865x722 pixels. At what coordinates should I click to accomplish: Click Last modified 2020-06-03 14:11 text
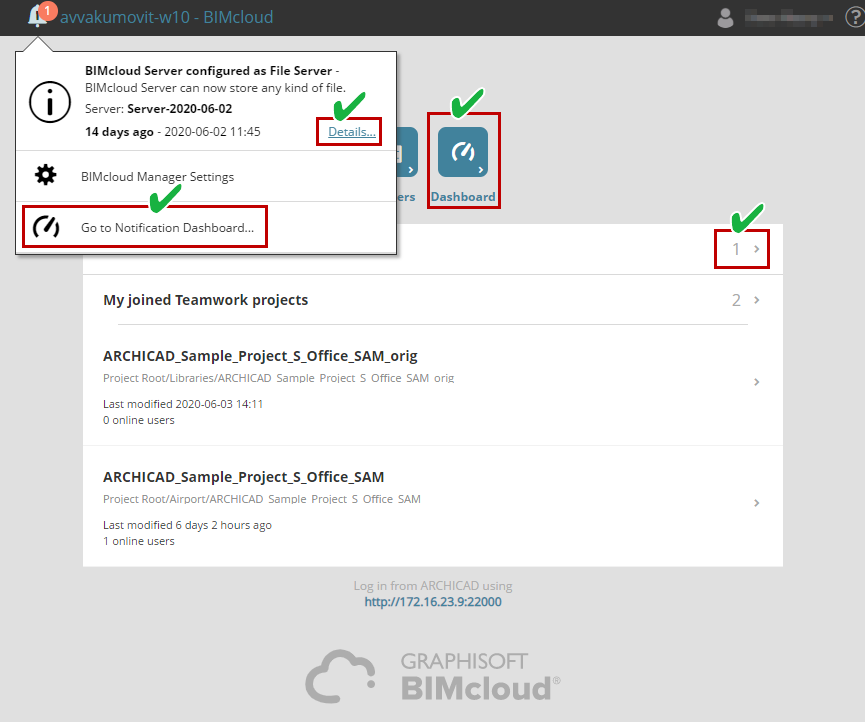[183, 404]
